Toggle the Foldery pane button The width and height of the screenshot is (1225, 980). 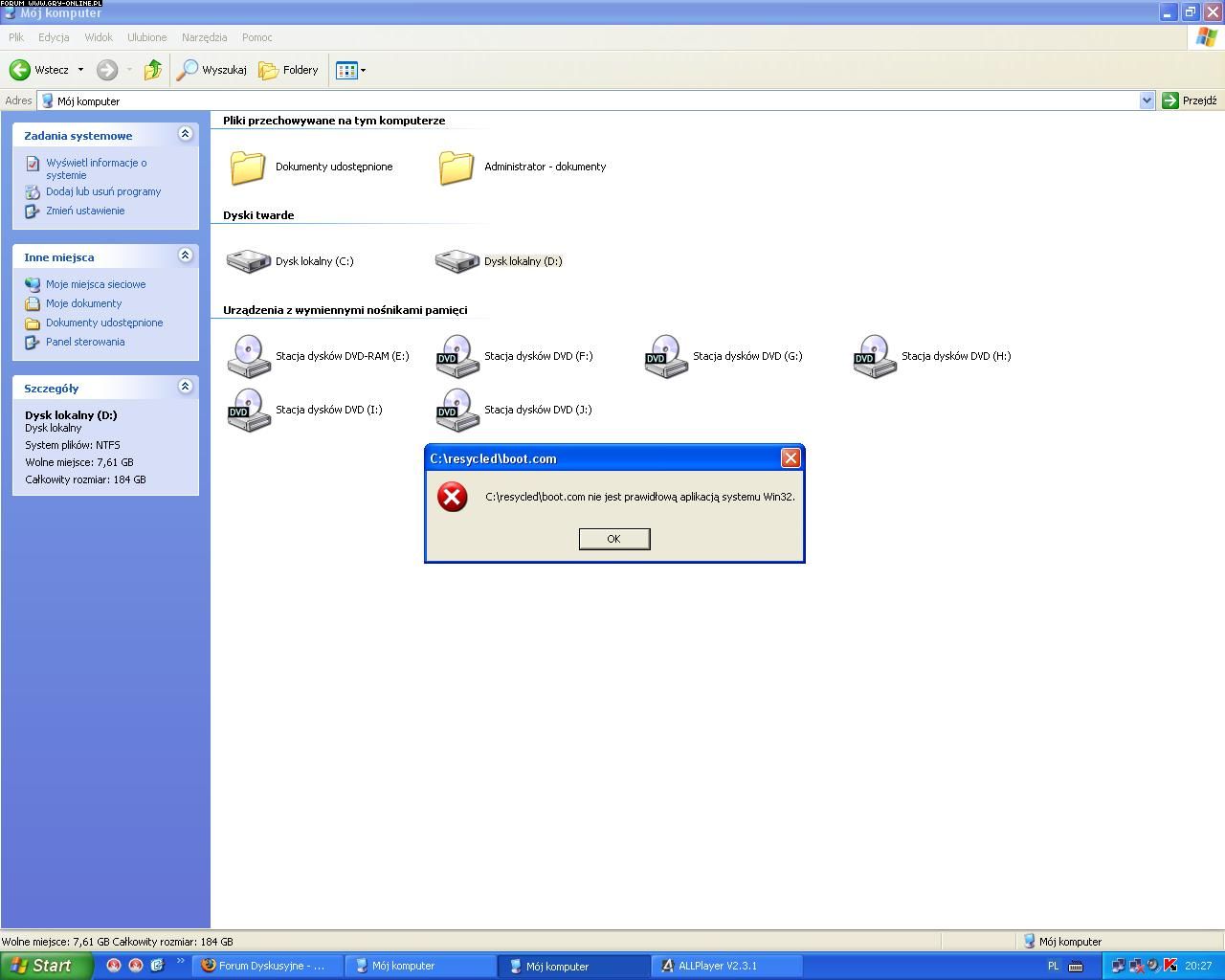[288, 70]
